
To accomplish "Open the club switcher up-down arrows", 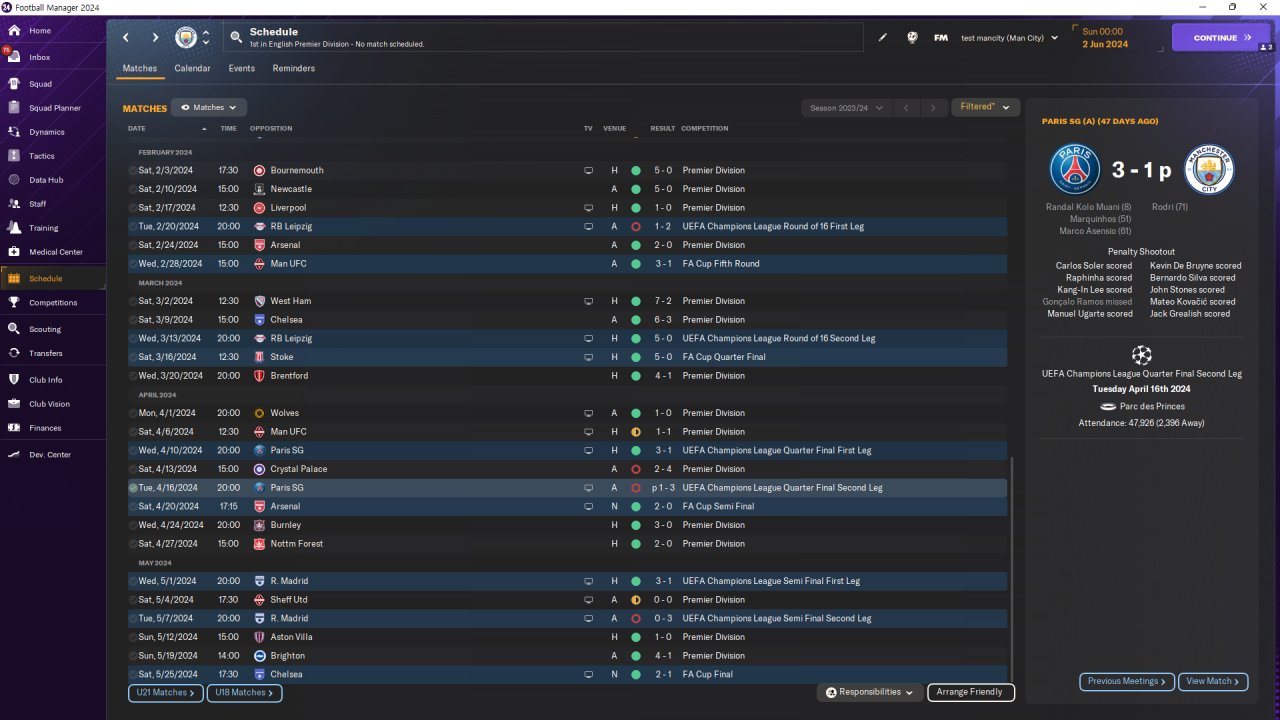I will click(x=206, y=38).
